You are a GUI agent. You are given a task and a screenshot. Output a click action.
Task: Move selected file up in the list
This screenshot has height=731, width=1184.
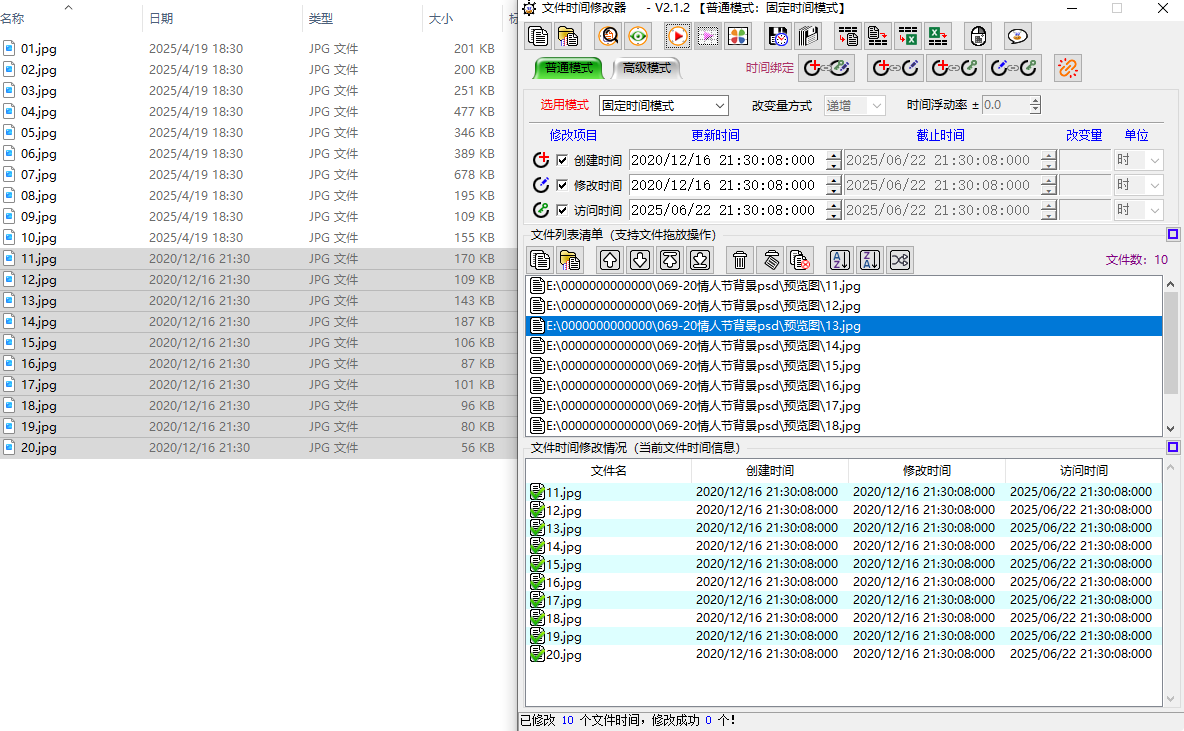coord(610,260)
